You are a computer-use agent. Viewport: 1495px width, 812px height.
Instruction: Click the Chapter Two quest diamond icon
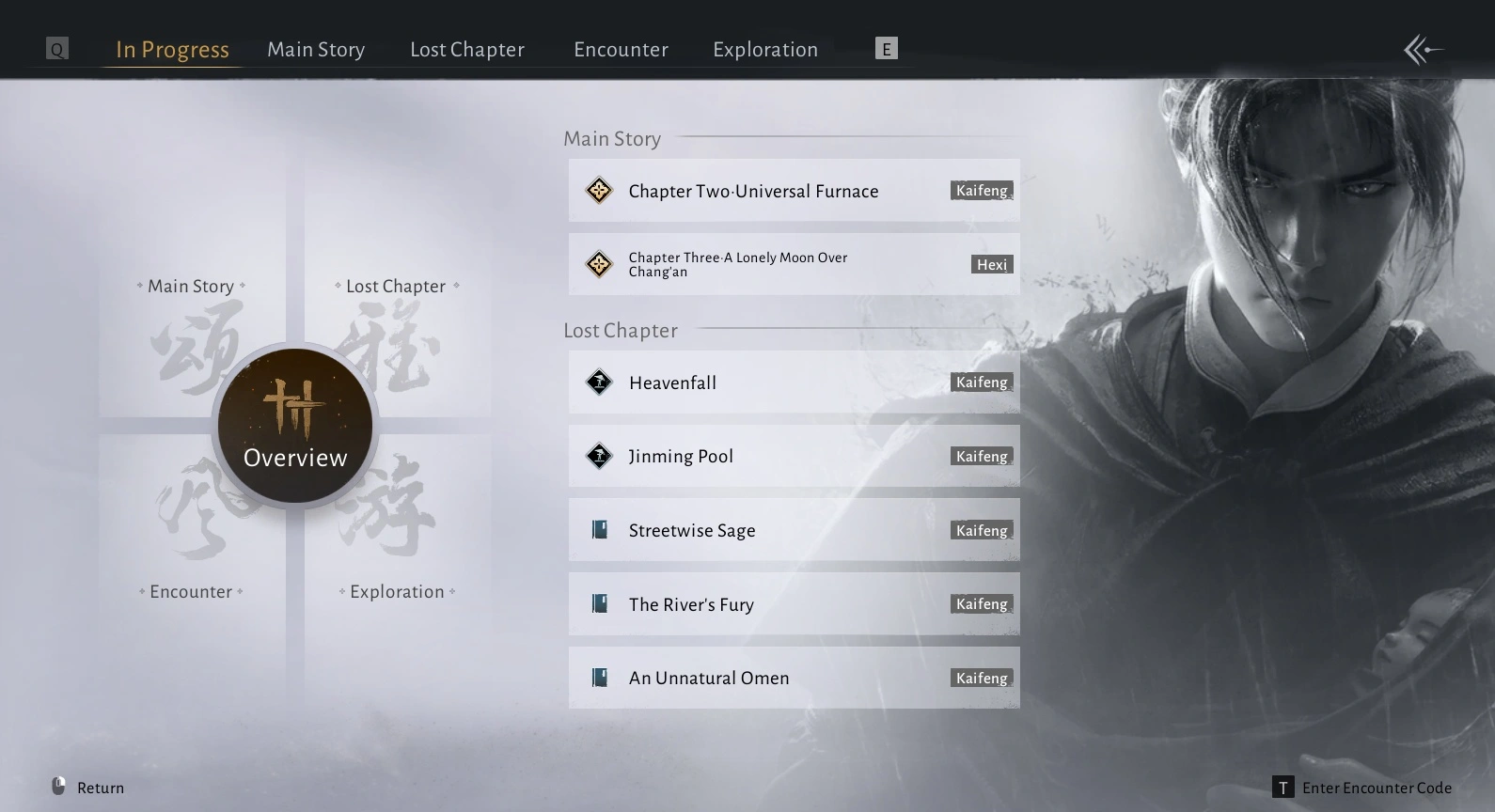point(599,191)
